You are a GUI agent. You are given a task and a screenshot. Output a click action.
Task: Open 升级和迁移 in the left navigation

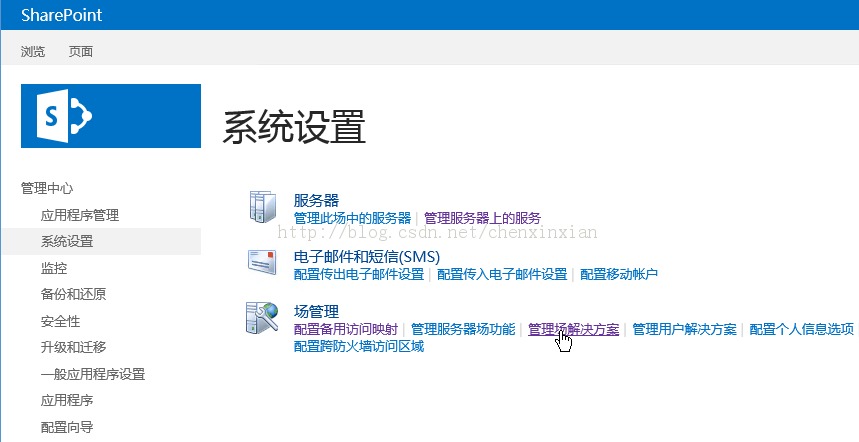[73, 347]
